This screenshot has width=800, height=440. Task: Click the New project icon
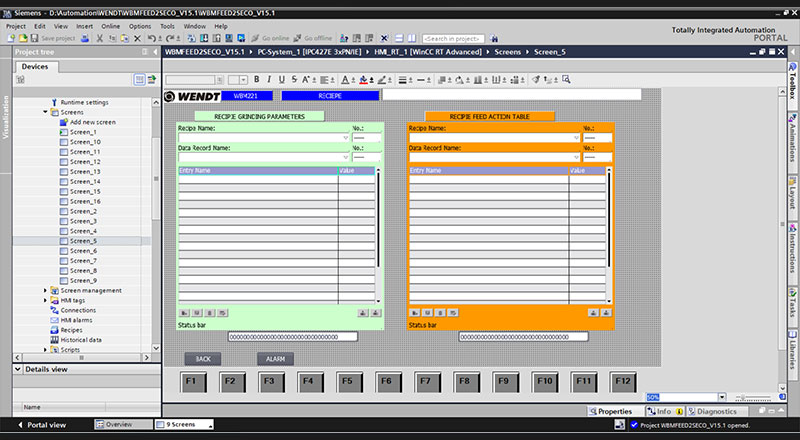pyautogui.click(x=11, y=38)
